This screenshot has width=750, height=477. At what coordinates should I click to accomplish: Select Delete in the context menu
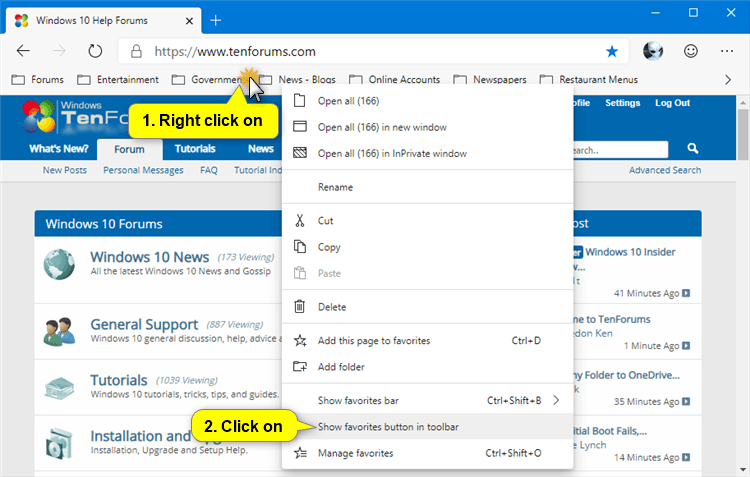(x=428, y=307)
